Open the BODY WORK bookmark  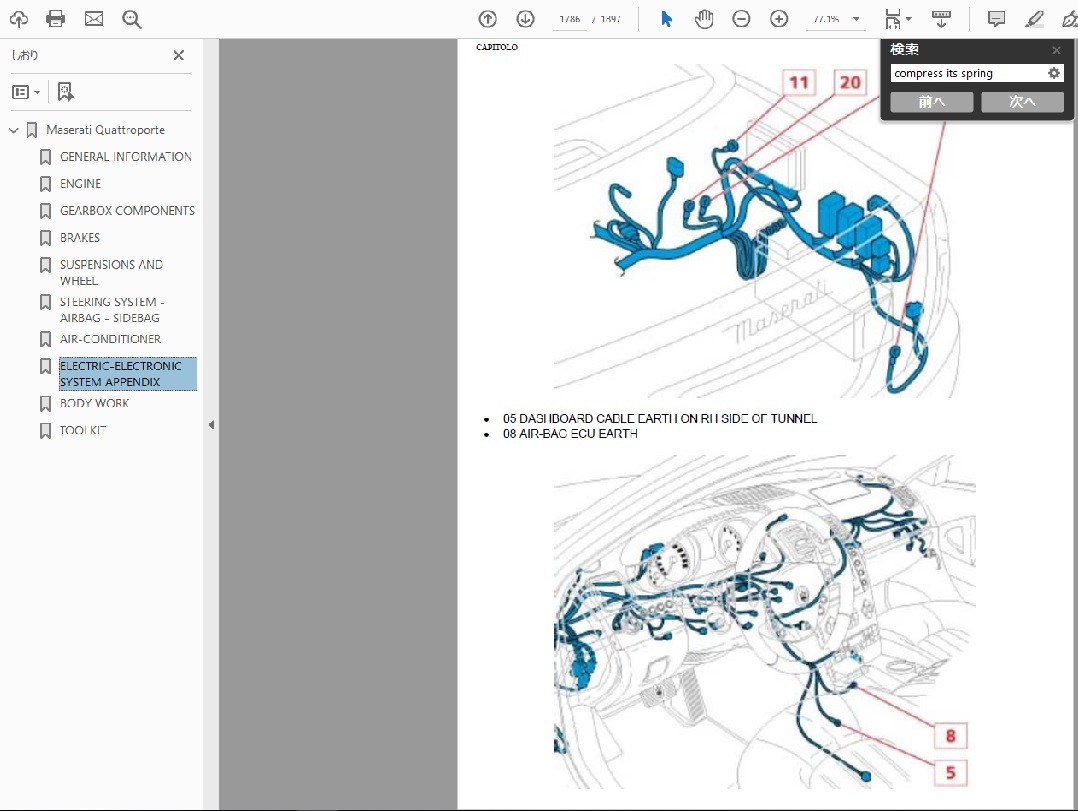click(94, 403)
